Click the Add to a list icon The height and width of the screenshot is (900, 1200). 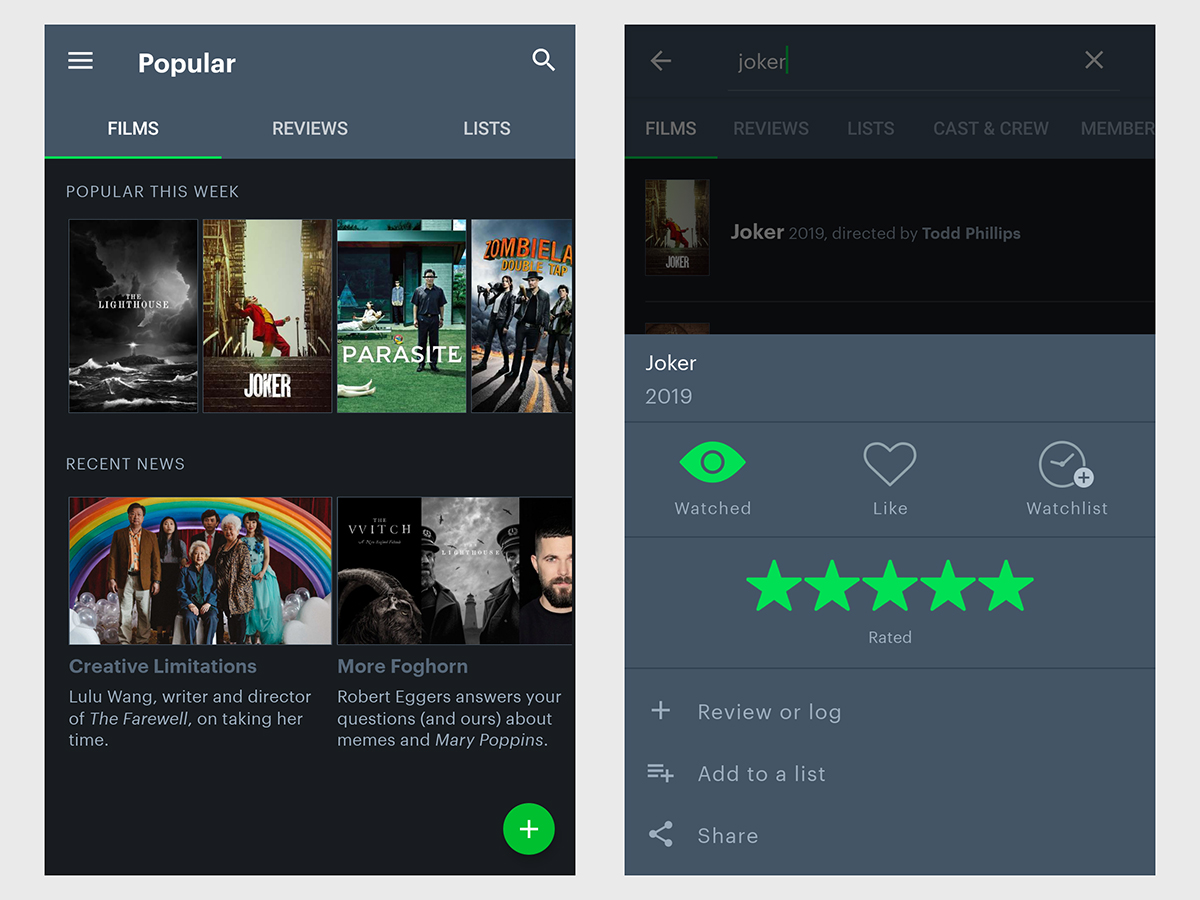coord(660,773)
